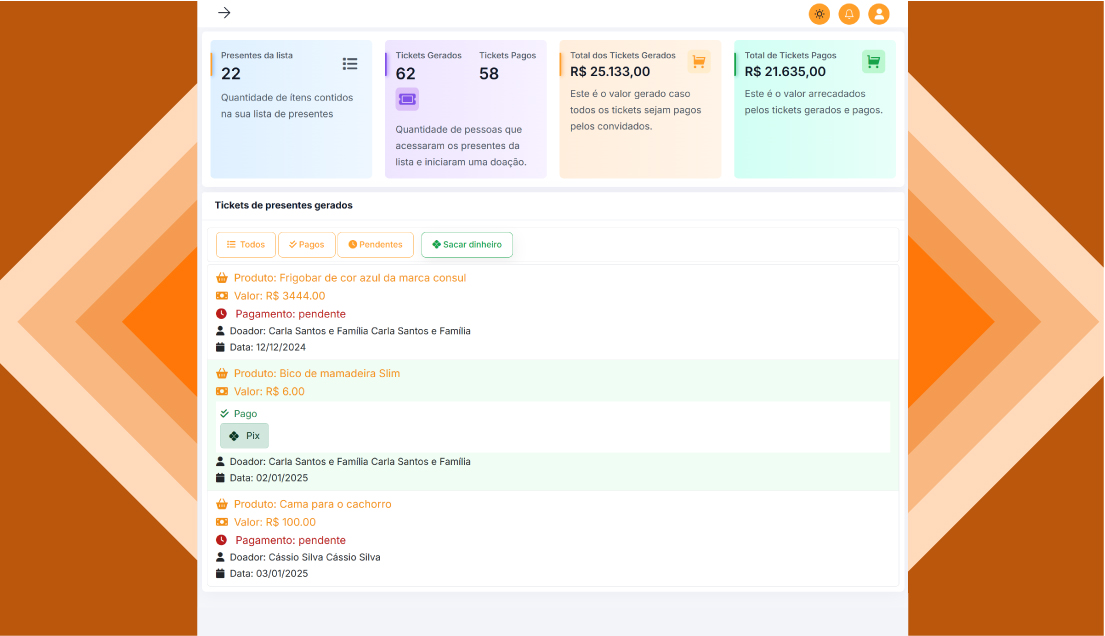Toggle the light/dark theme sun icon

(819, 14)
